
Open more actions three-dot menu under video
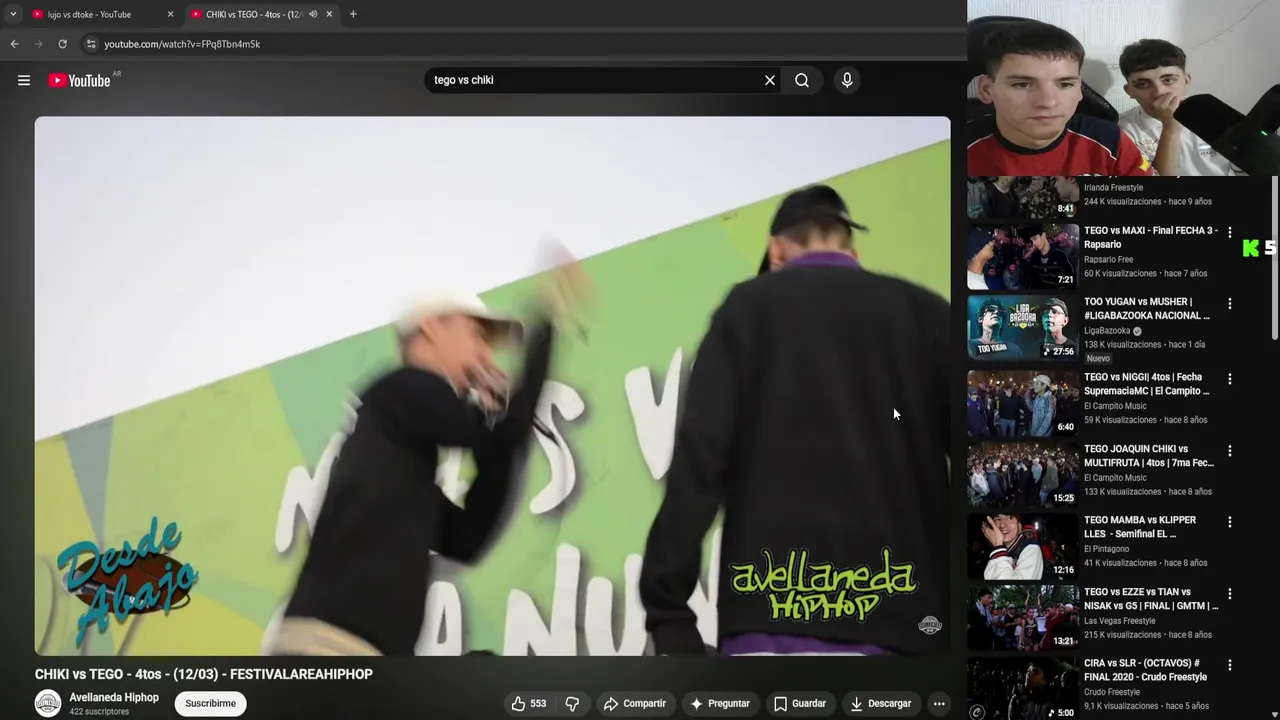coord(939,703)
